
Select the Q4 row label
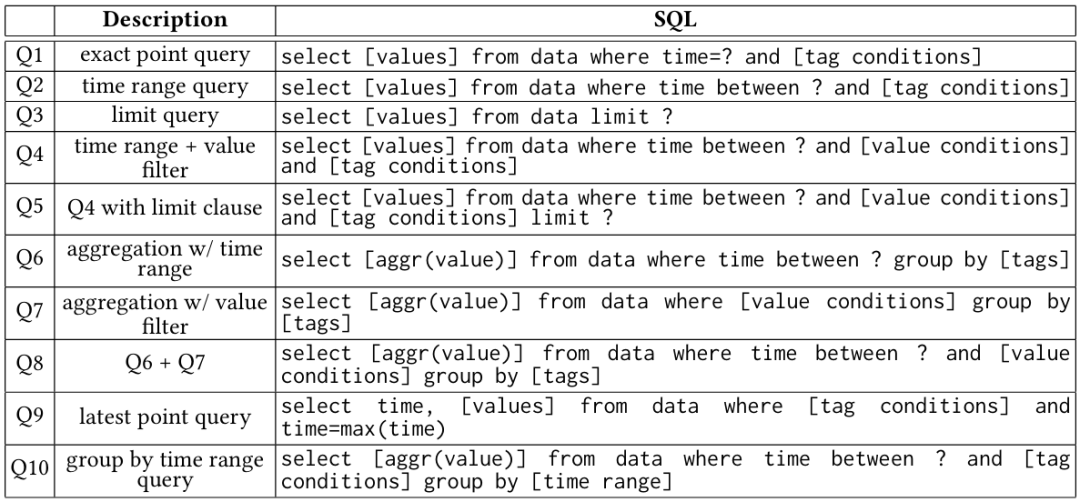pos(30,156)
